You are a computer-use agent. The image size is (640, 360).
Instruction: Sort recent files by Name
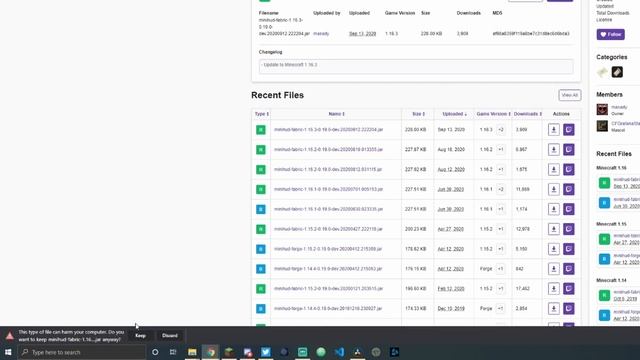tap(337, 114)
